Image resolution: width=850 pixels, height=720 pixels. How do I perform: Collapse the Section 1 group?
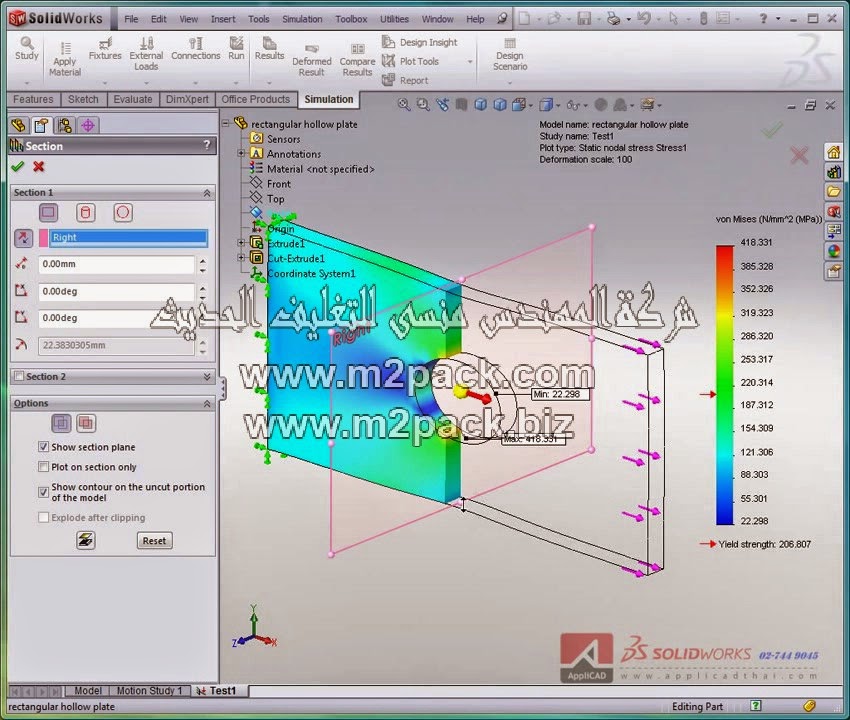[x=207, y=193]
